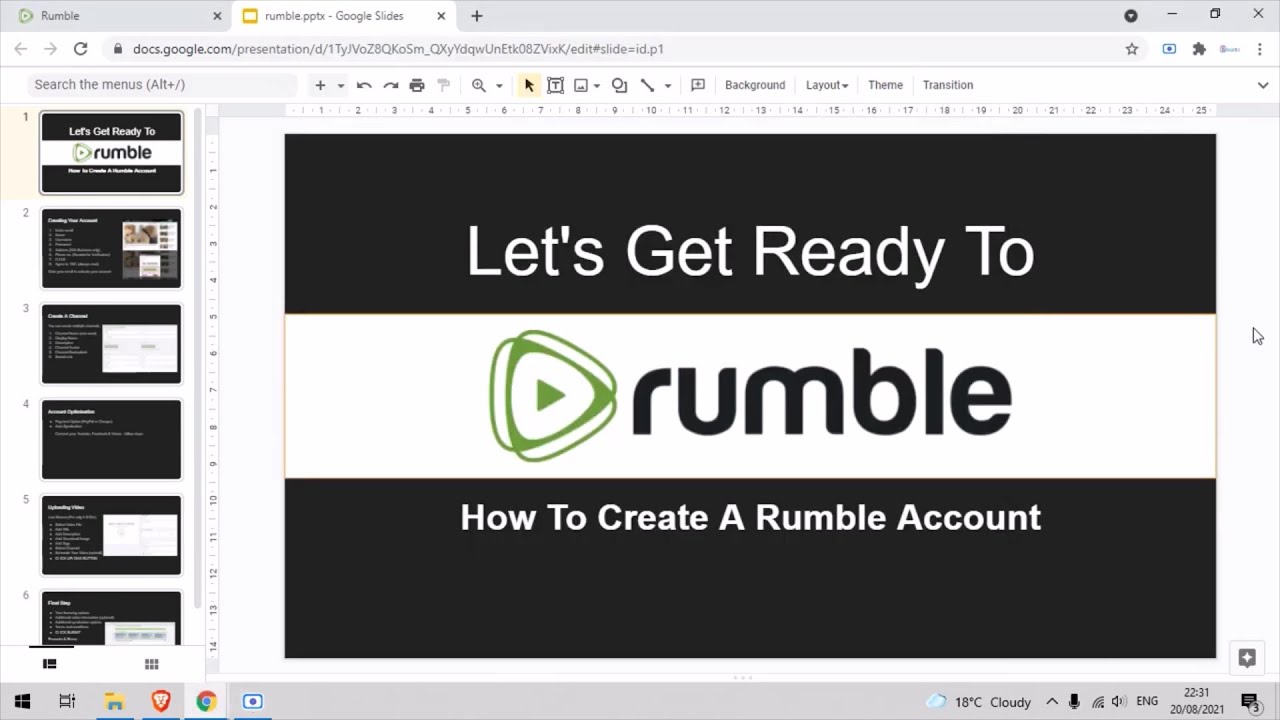Click the 18°C Cloudy weather widget
The height and width of the screenshot is (720, 1280).
[979, 702]
